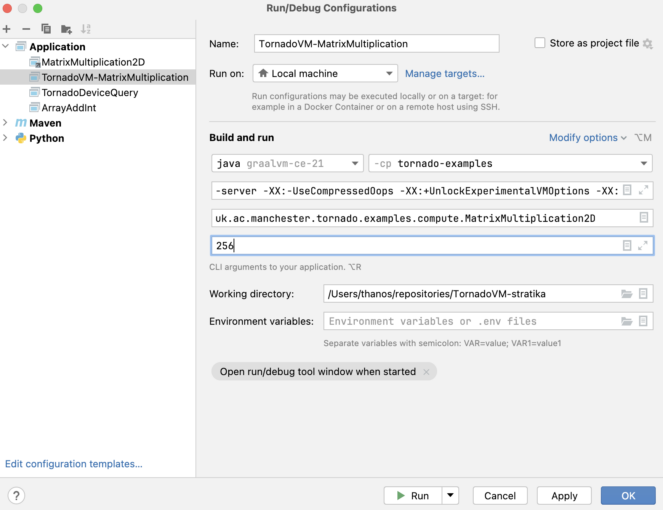Click the gear icon beside Store as project file
This screenshot has height=510, width=663.
[x=647, y=44]
